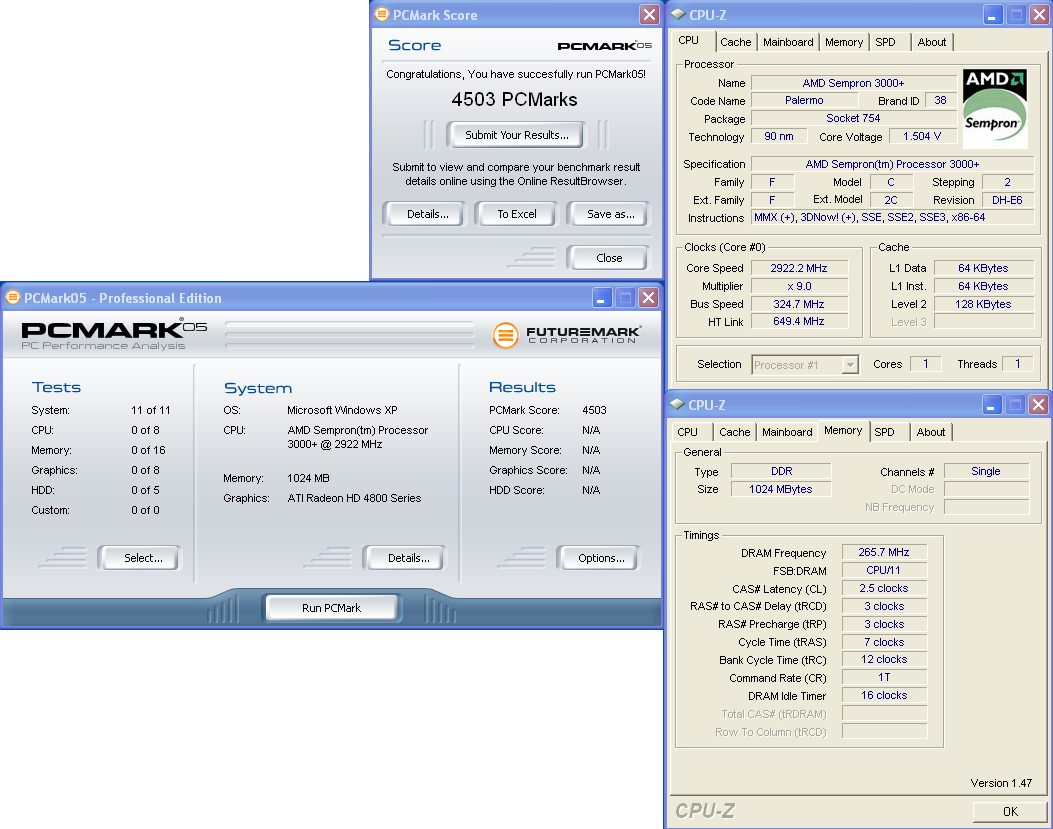
Task: Click Submit Your Results button
Action: tap(516, 135)
